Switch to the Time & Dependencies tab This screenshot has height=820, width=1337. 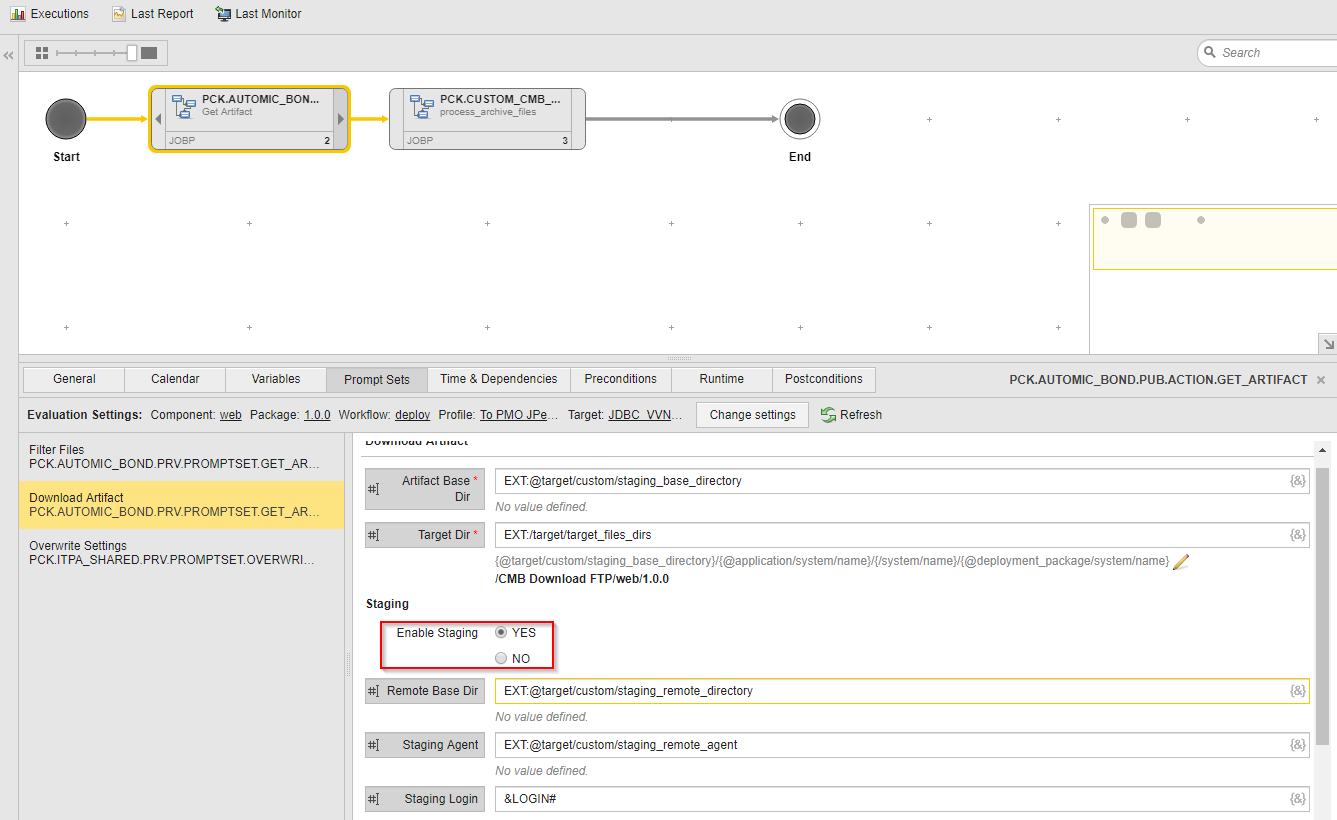(x=497, y=379)
